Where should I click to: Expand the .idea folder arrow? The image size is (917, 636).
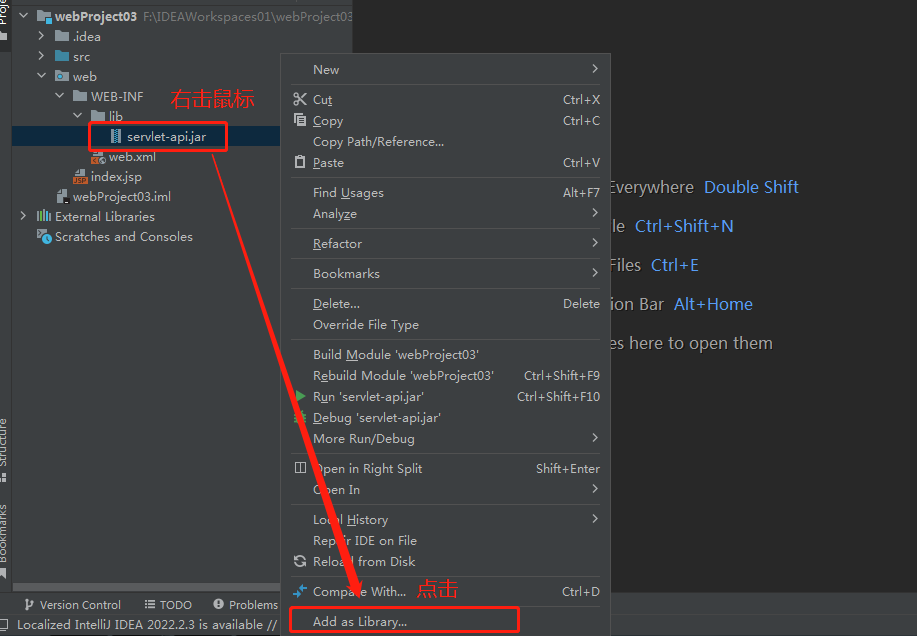pos(41,36)
